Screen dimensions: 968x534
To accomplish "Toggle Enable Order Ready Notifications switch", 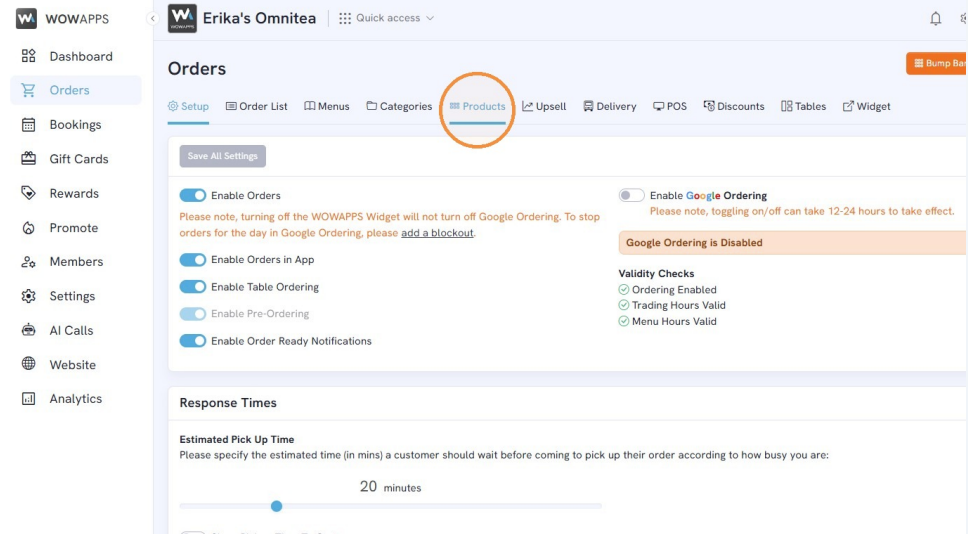I will (193, 341).
